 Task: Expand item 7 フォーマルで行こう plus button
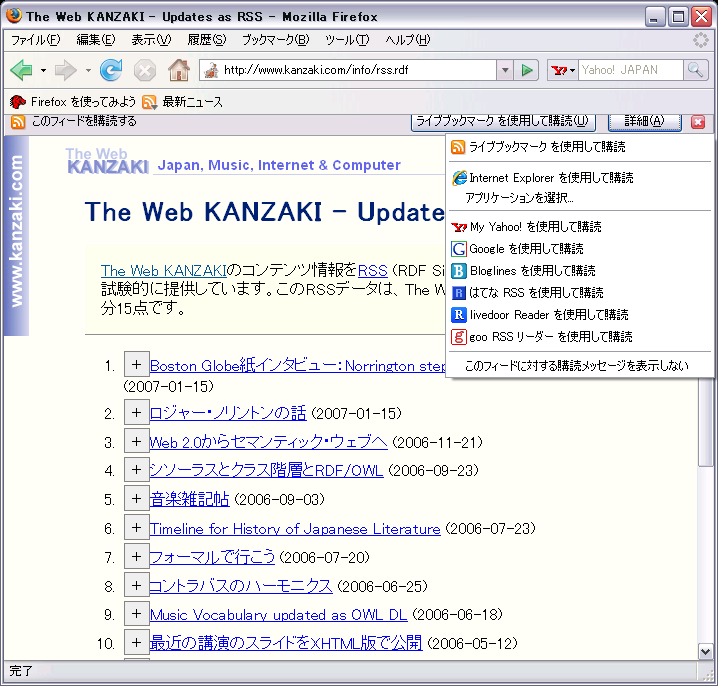point(136,556)
